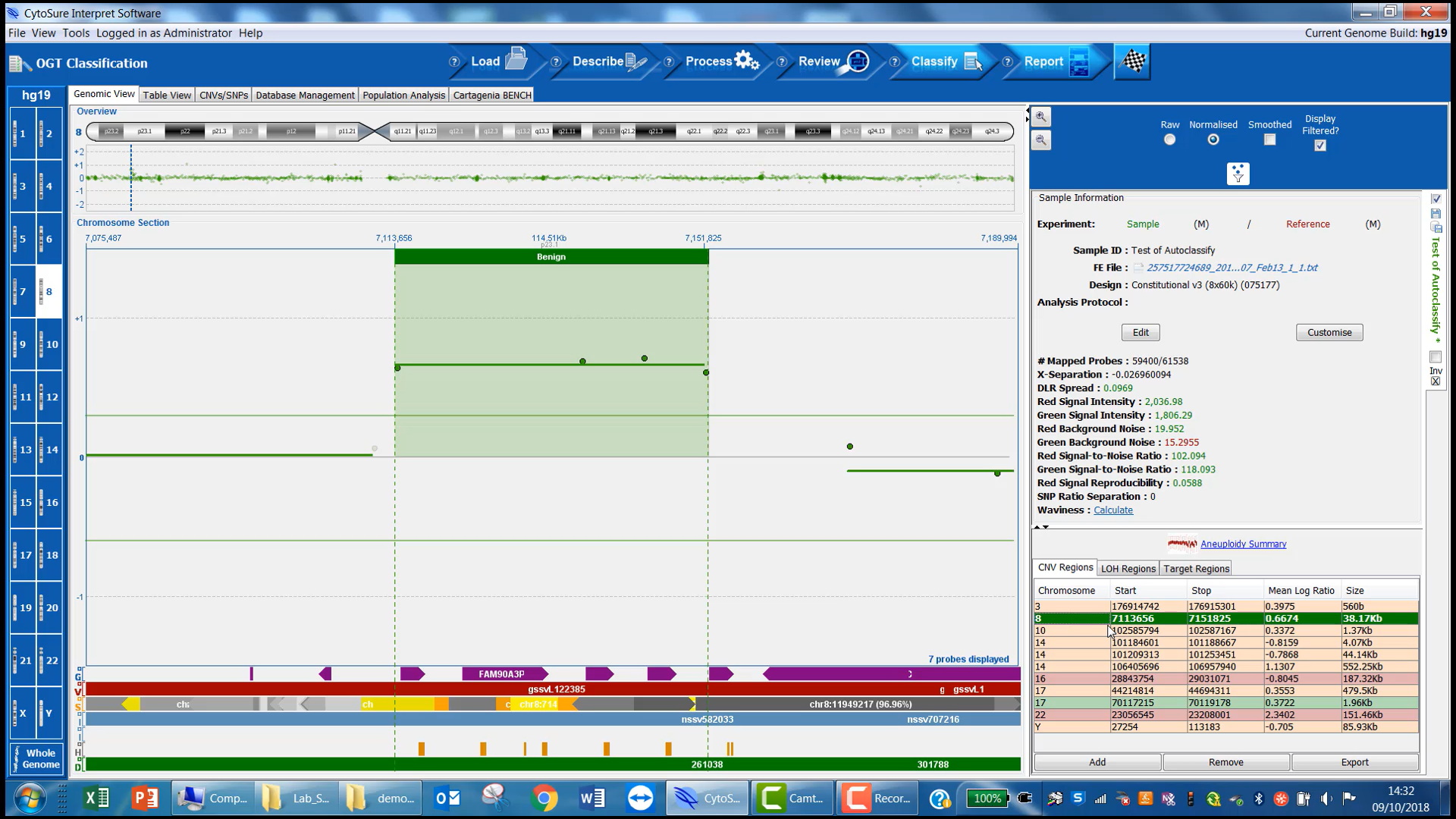Select the Raw radio button
The width and height of the screenshot is (1456, 819).
tap(1169, 140)
